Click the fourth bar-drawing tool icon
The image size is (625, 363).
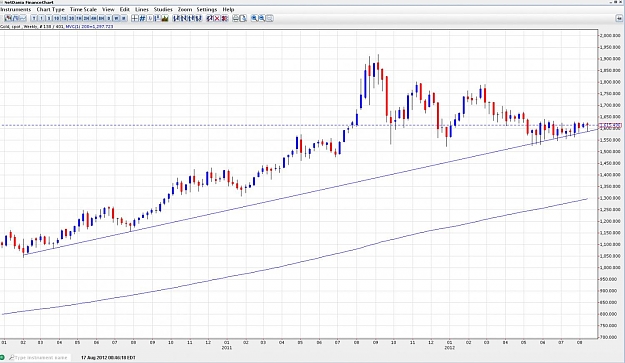click(x=199, y=18)
